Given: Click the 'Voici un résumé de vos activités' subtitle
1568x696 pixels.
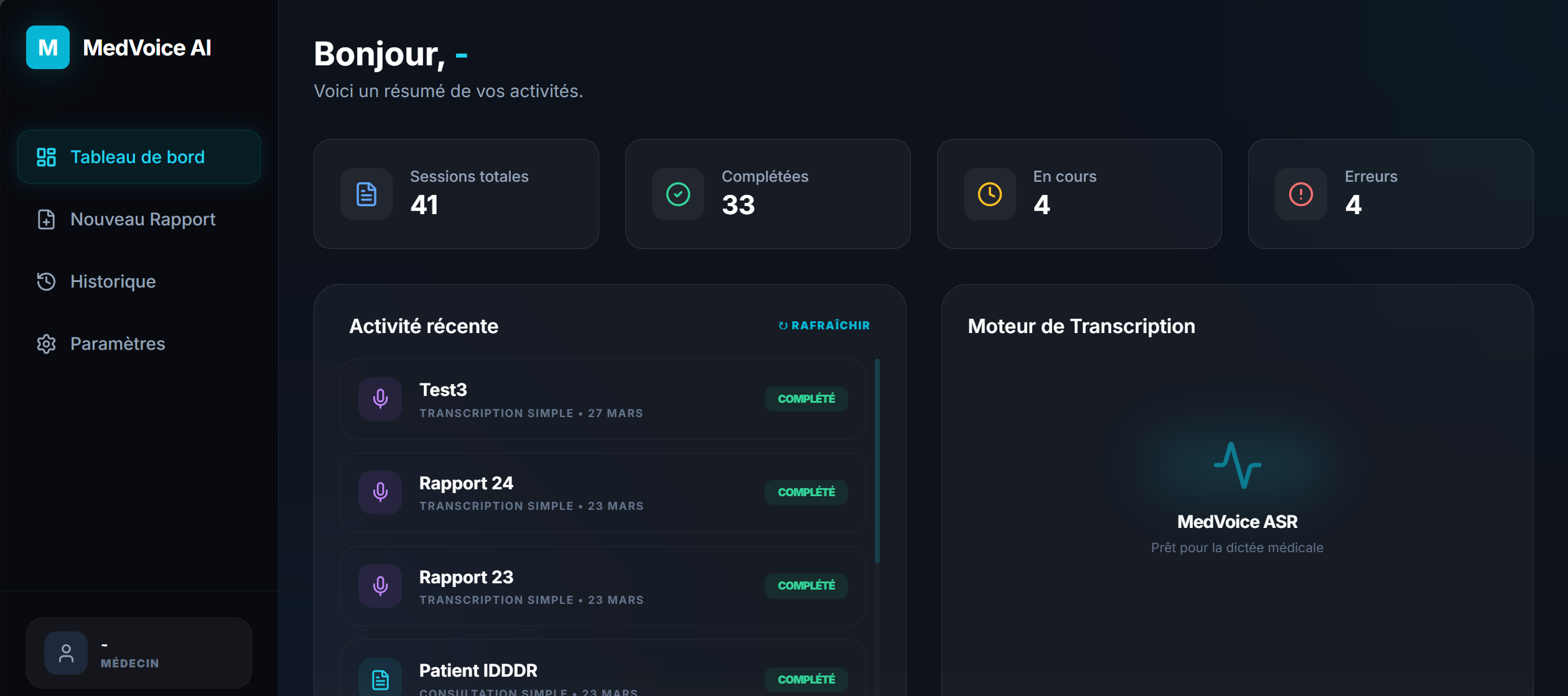Looking at the screenshot, I should click(449, 91).
